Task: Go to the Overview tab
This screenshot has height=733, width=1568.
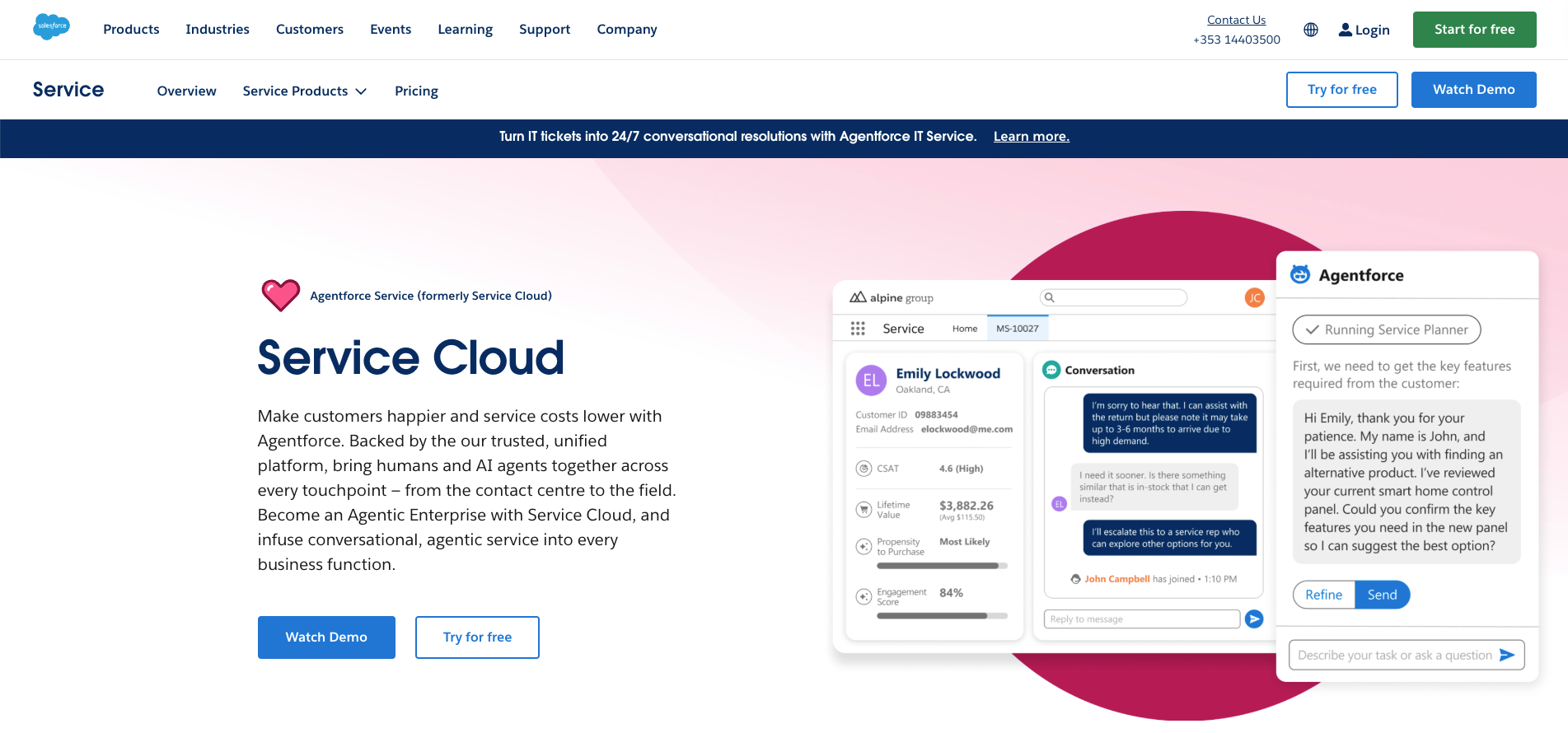Action: pyautogui.click(x=187, y=91)
